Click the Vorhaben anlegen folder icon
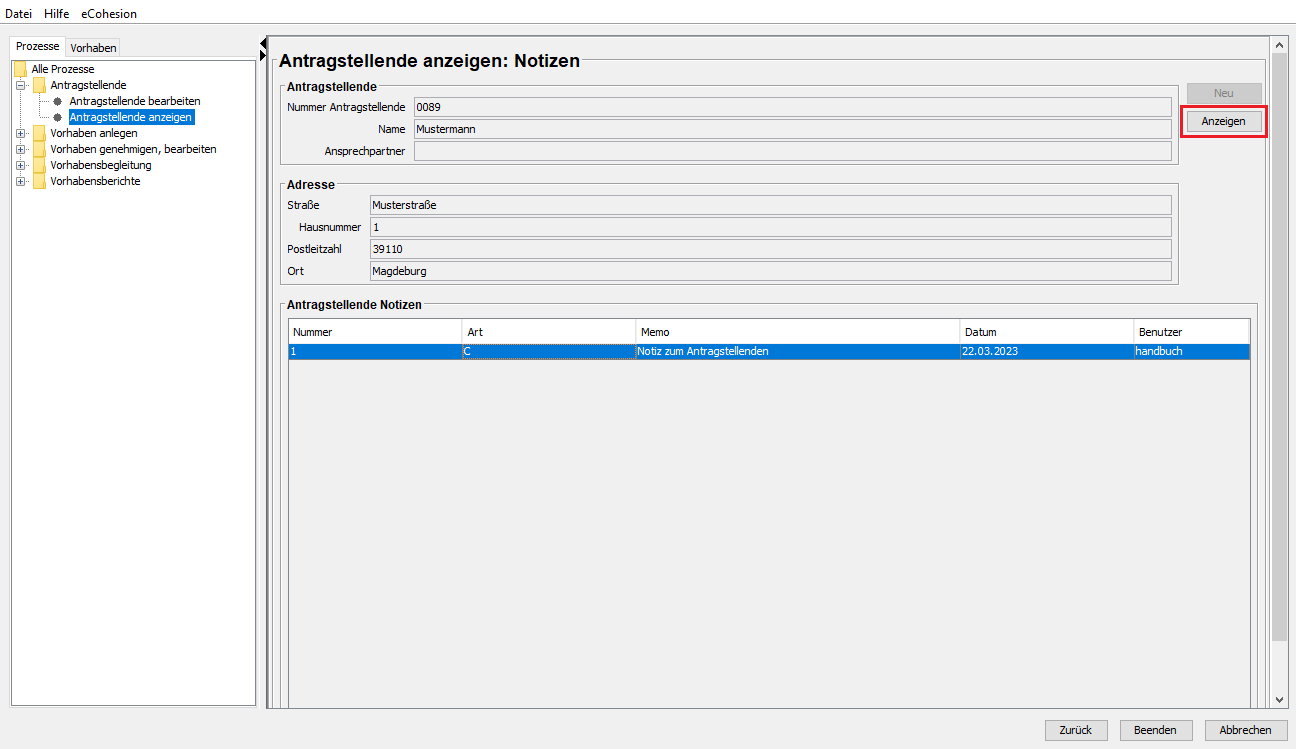This screenshot has width=1296, height=749. click(x=39, y=133)
